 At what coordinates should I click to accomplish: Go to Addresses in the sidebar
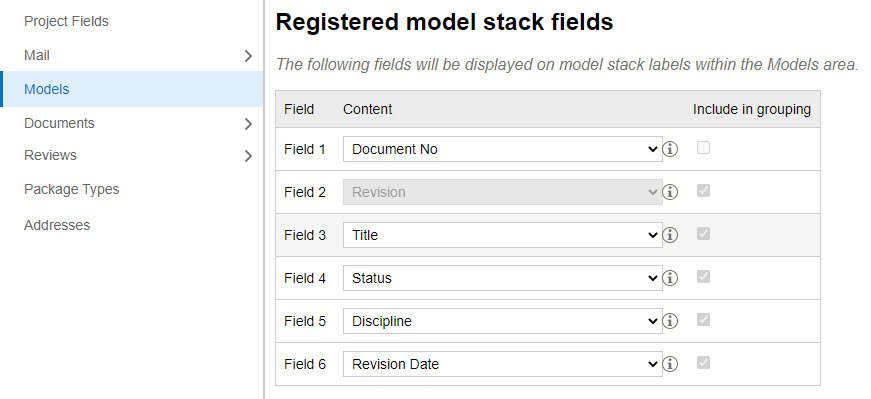57,225
